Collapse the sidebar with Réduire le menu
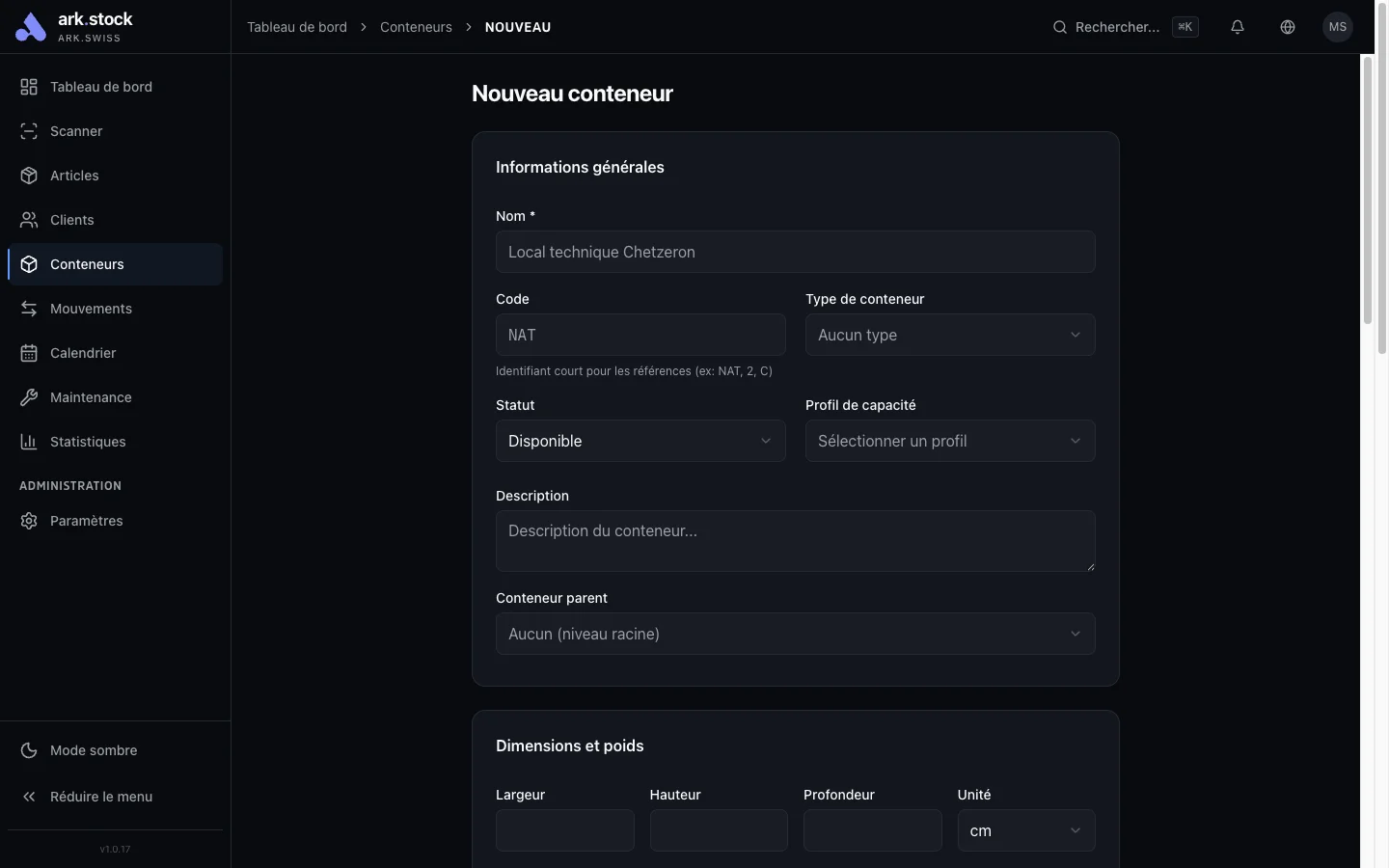 tap(101, 797)
